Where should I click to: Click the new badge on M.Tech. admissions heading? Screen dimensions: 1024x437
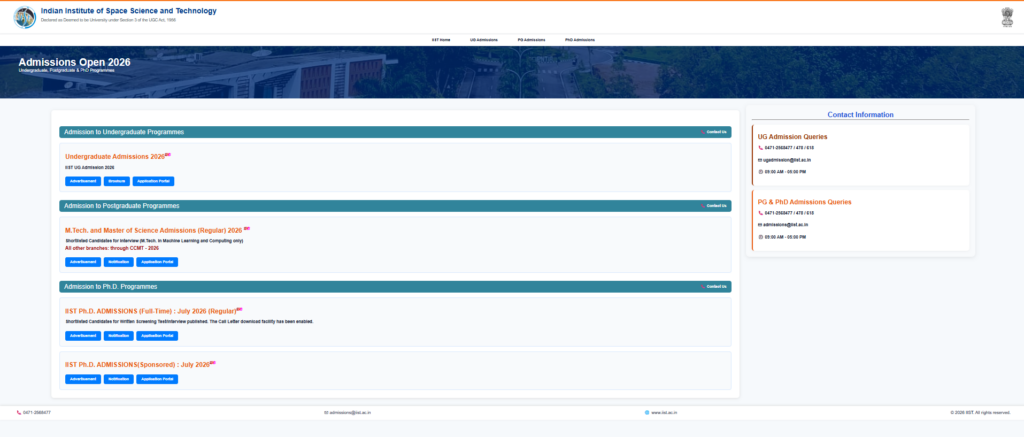[246, 229]
